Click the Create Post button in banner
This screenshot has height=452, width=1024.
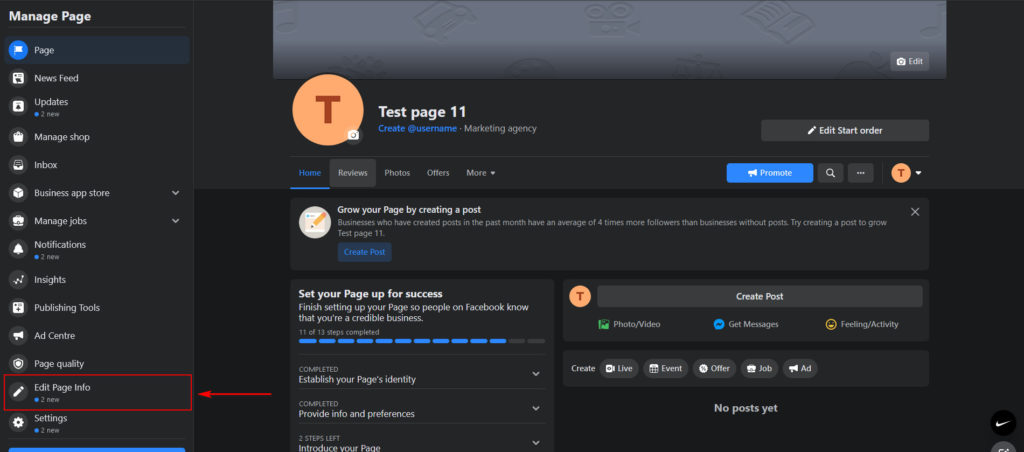(364, 252)
